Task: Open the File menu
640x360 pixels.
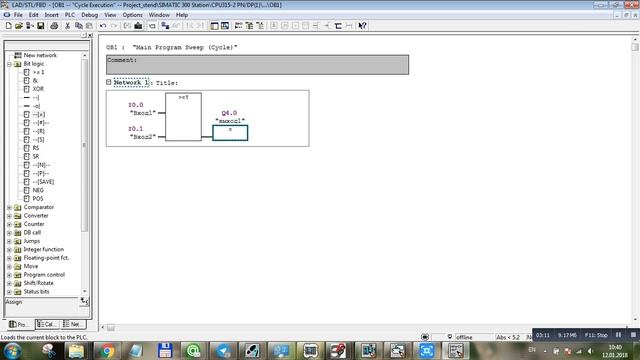Action: 18,15
